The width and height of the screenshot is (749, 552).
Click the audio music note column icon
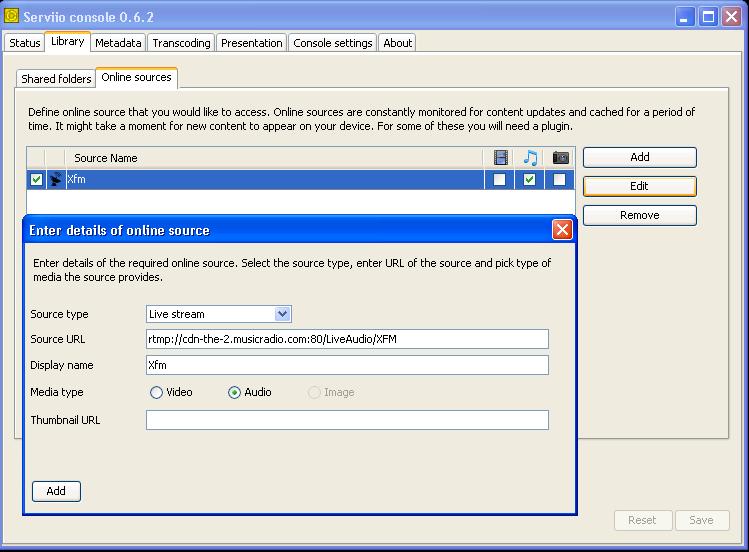[530, 158]
